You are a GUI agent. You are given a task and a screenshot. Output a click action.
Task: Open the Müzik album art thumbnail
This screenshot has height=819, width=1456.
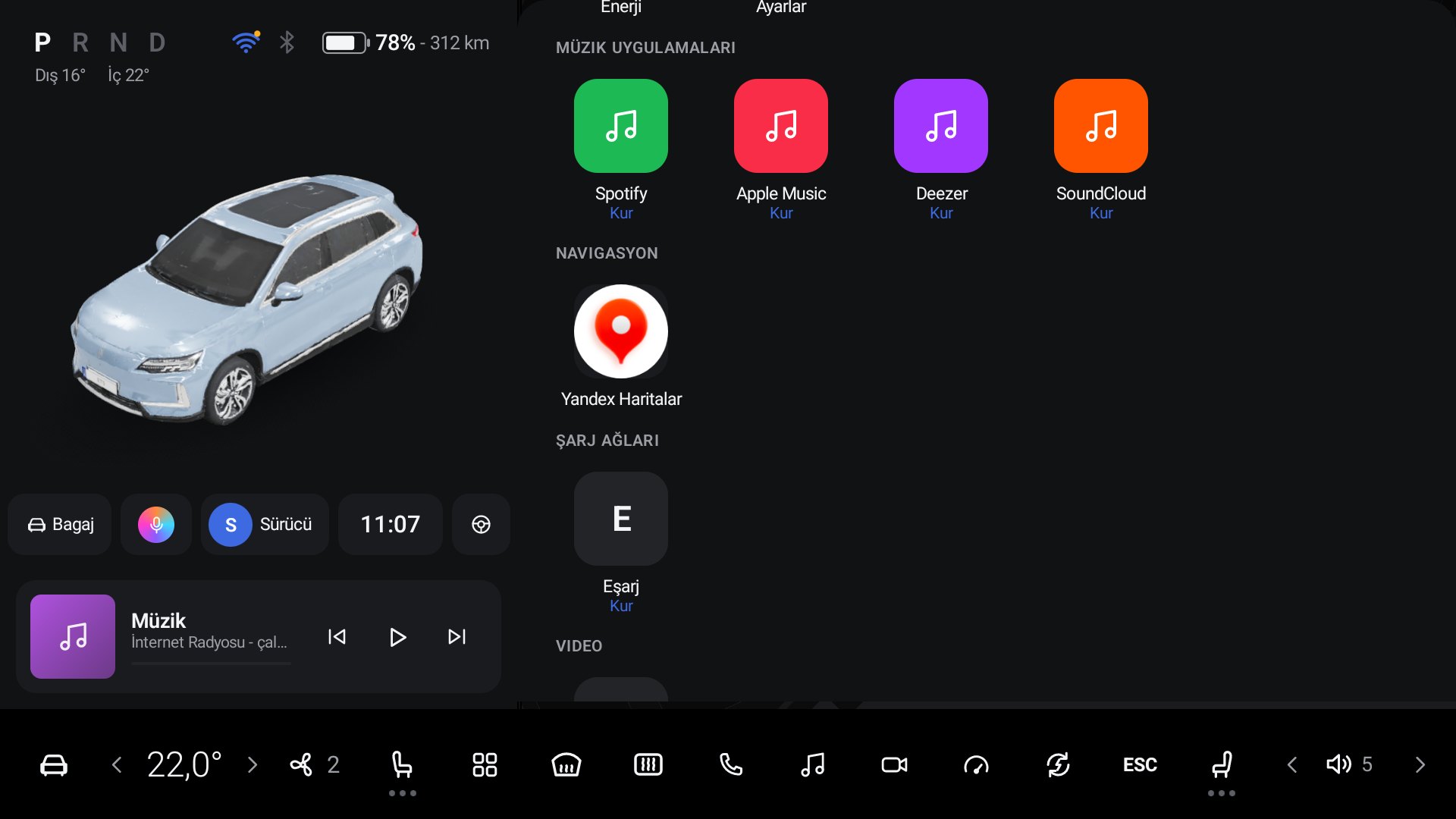[x=73, y=636]
